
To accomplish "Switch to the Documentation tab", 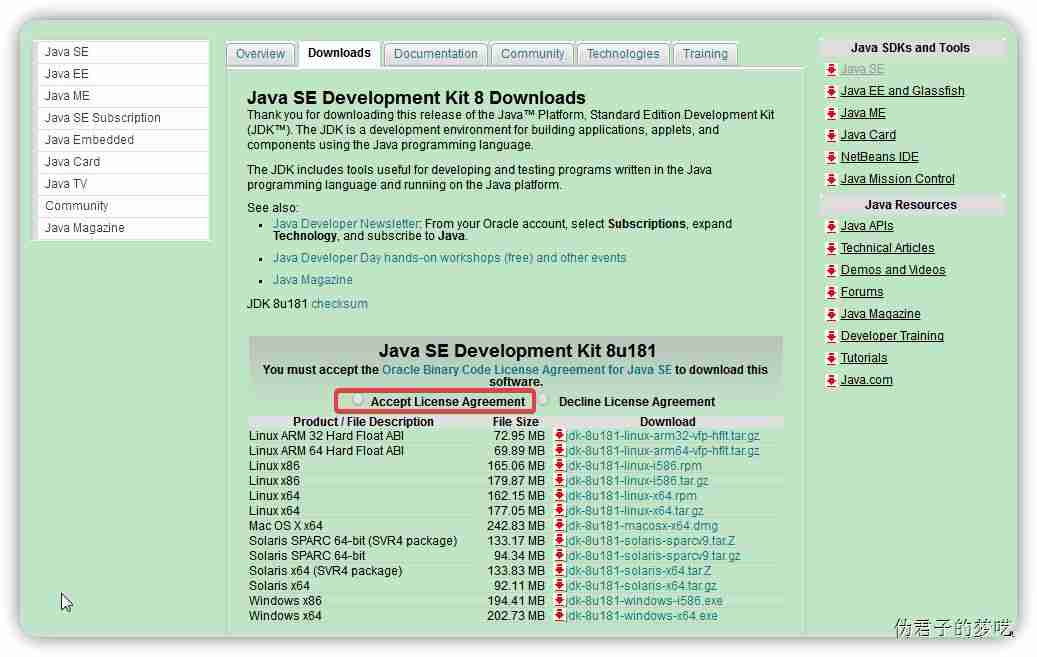I will click(x=435, y=54).
